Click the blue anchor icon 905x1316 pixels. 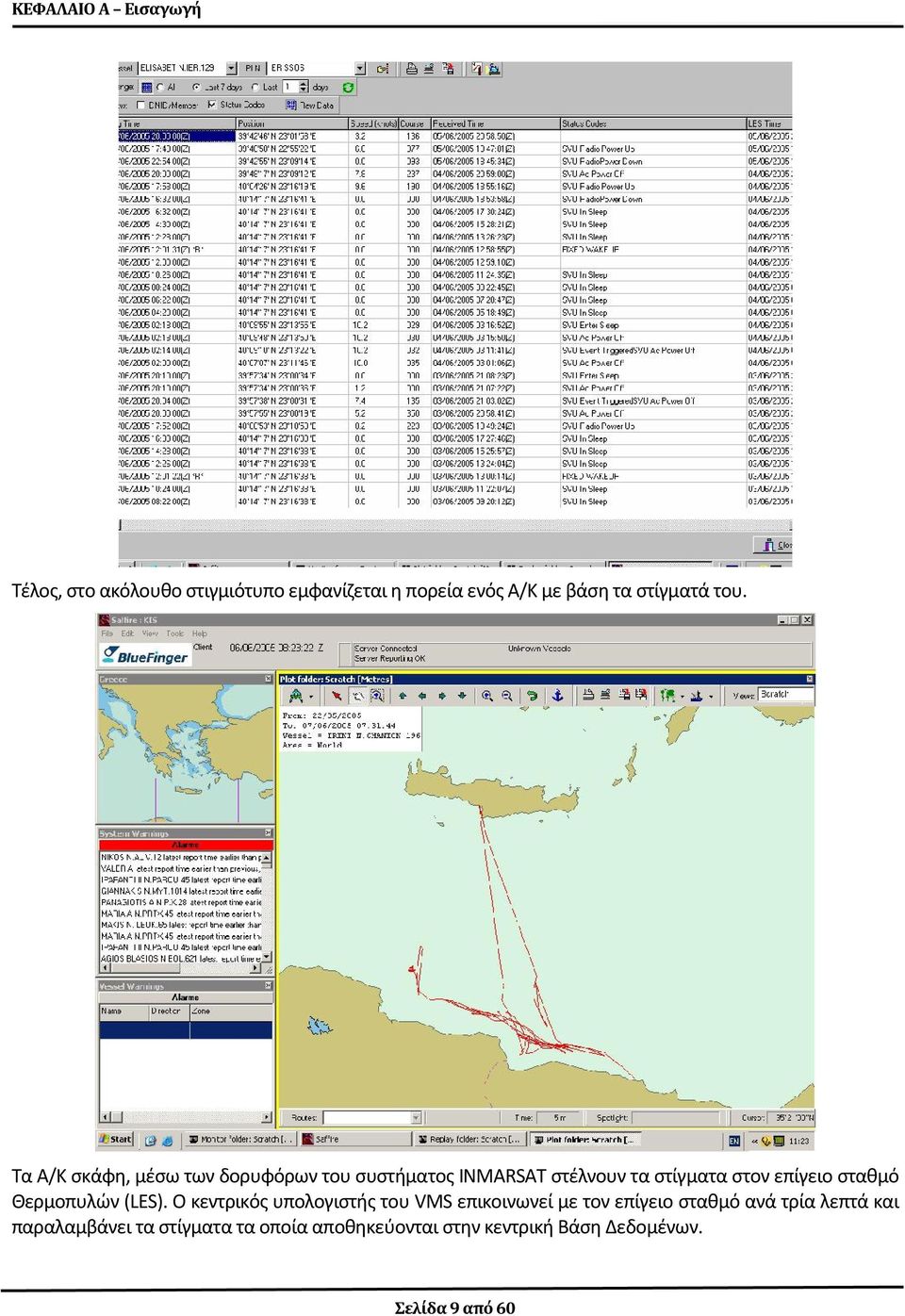557,696
